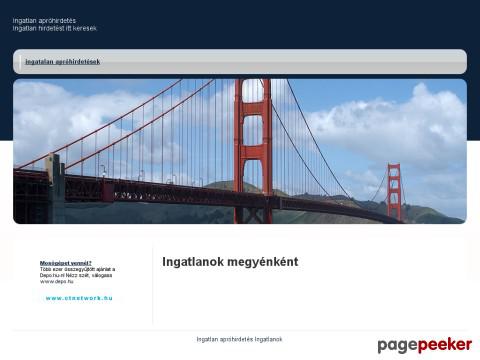This screenshot has width=480, height=360.
Task: Open the 'Ingatlan apróhirdetések' menu link
Action: [63, 62]
